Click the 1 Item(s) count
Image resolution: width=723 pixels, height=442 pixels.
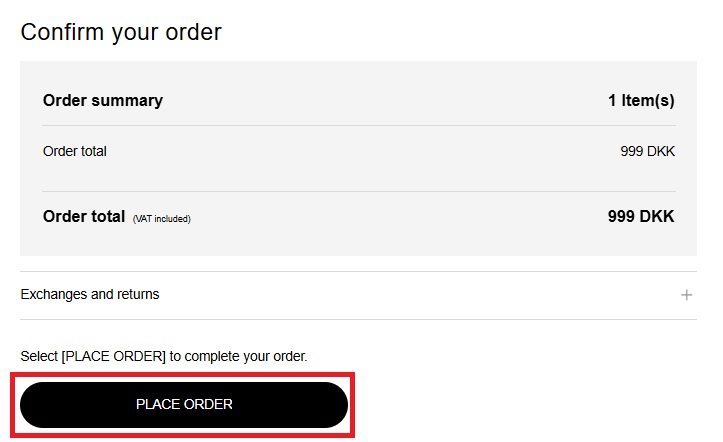click(641, 100)
